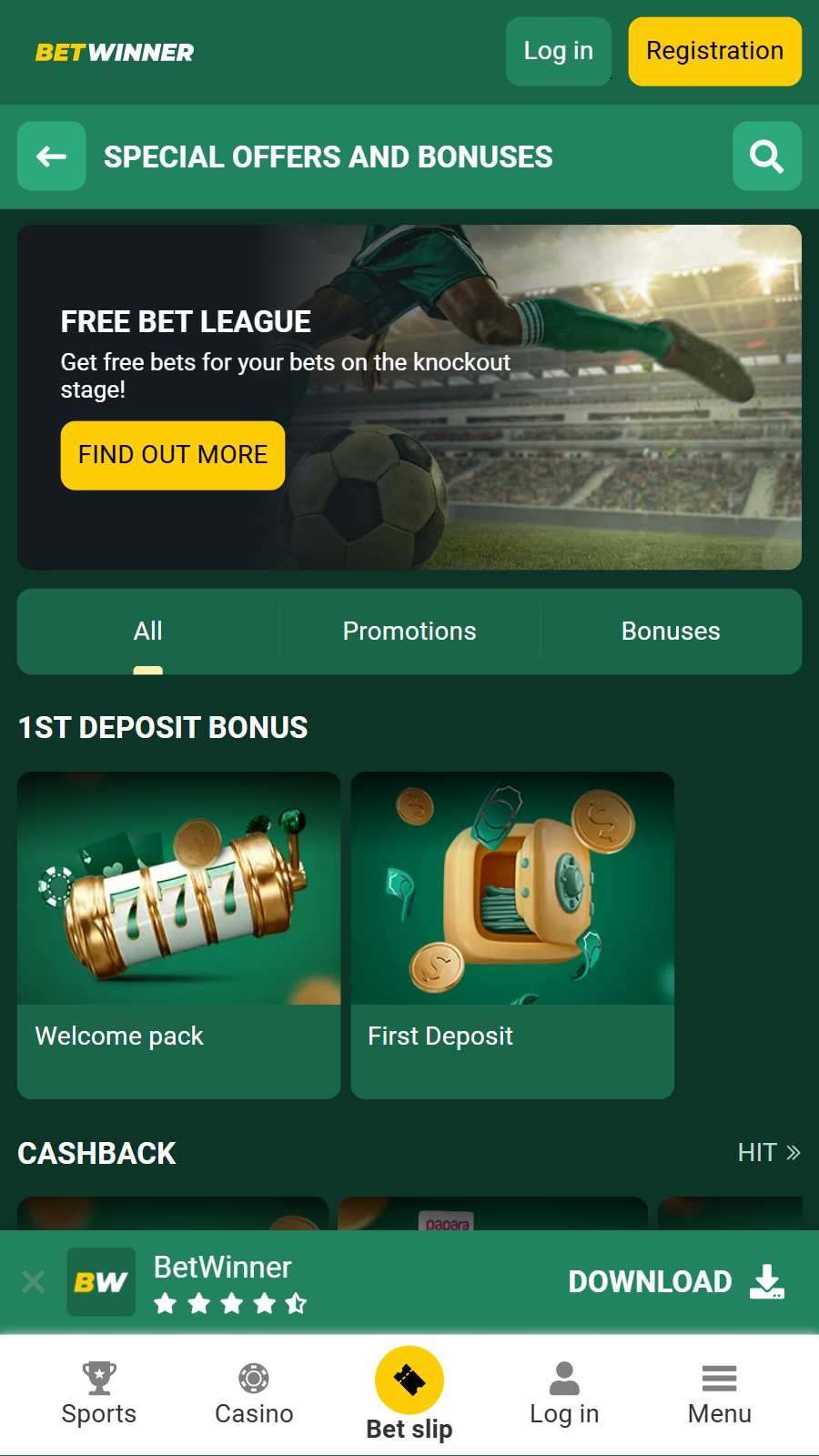The width and height of the screenshot is (819, 1456).
Task: Click the download arrow icon
Action: pyautogui.click(x=767, y=1281)
